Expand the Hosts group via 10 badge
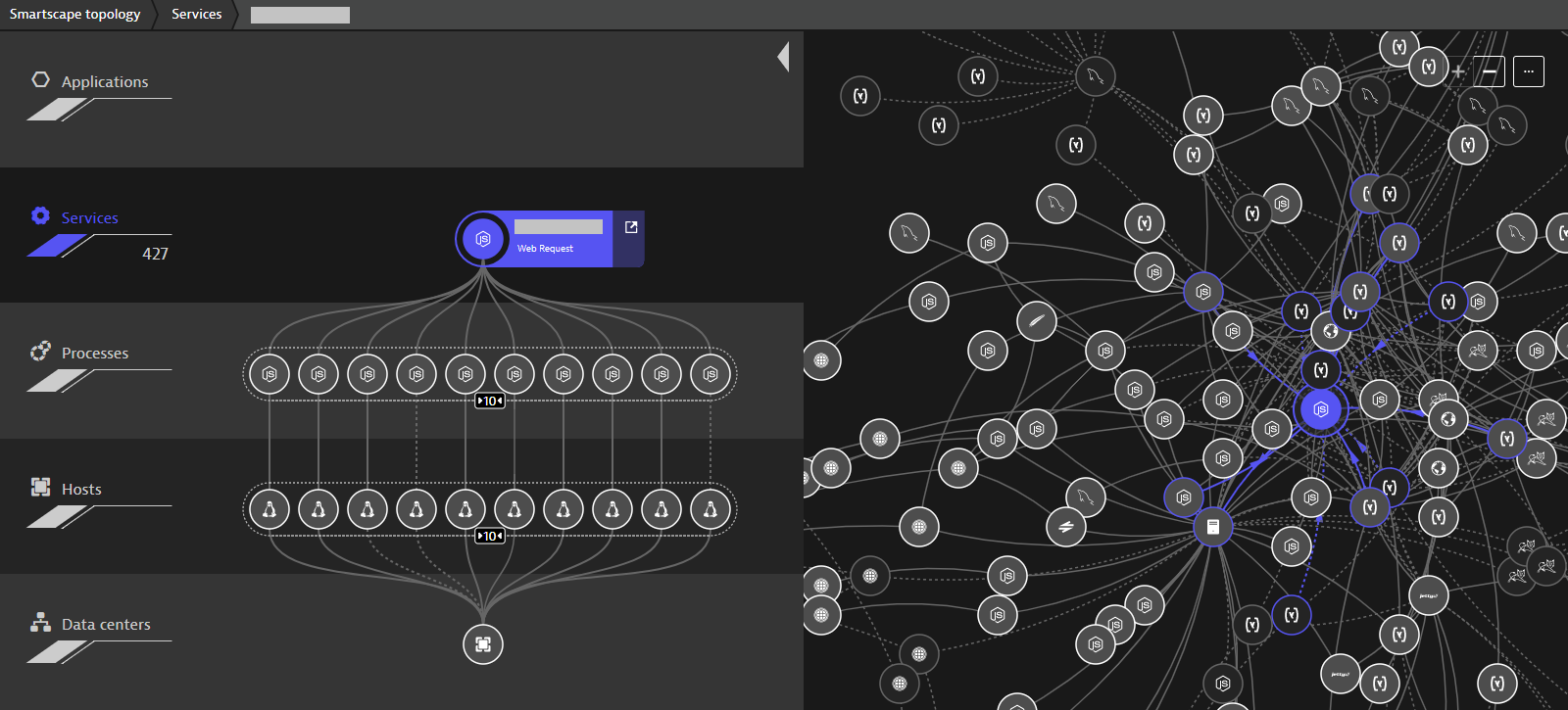 coord(490,536)
